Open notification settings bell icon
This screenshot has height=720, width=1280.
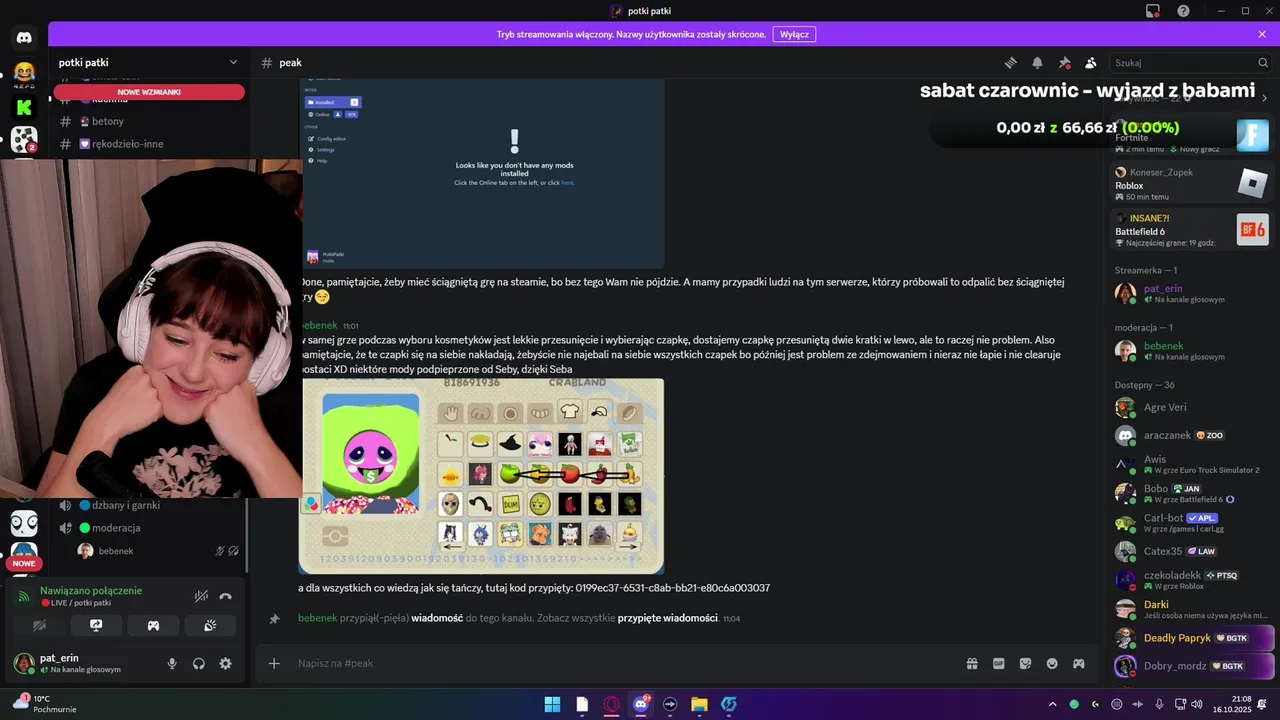tap(1037, 62)
